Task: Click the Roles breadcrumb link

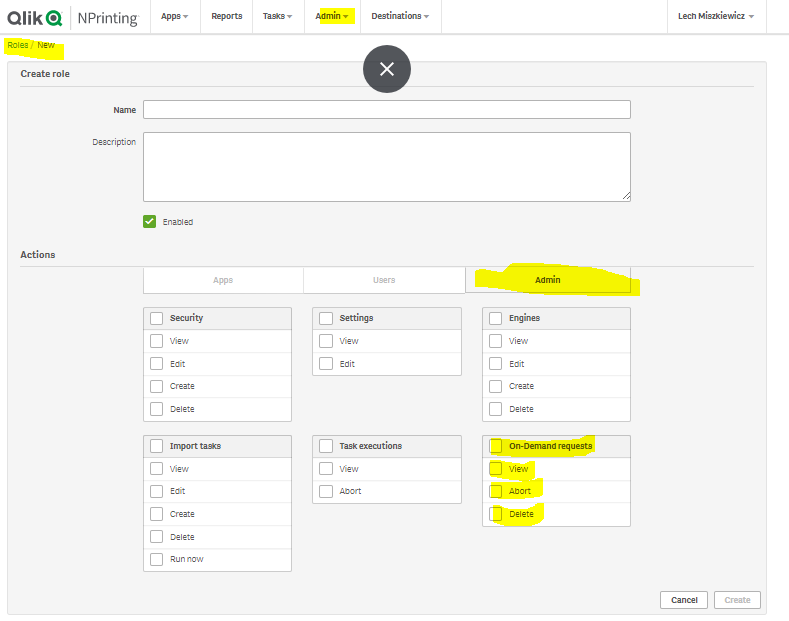Action: point(18,45)
